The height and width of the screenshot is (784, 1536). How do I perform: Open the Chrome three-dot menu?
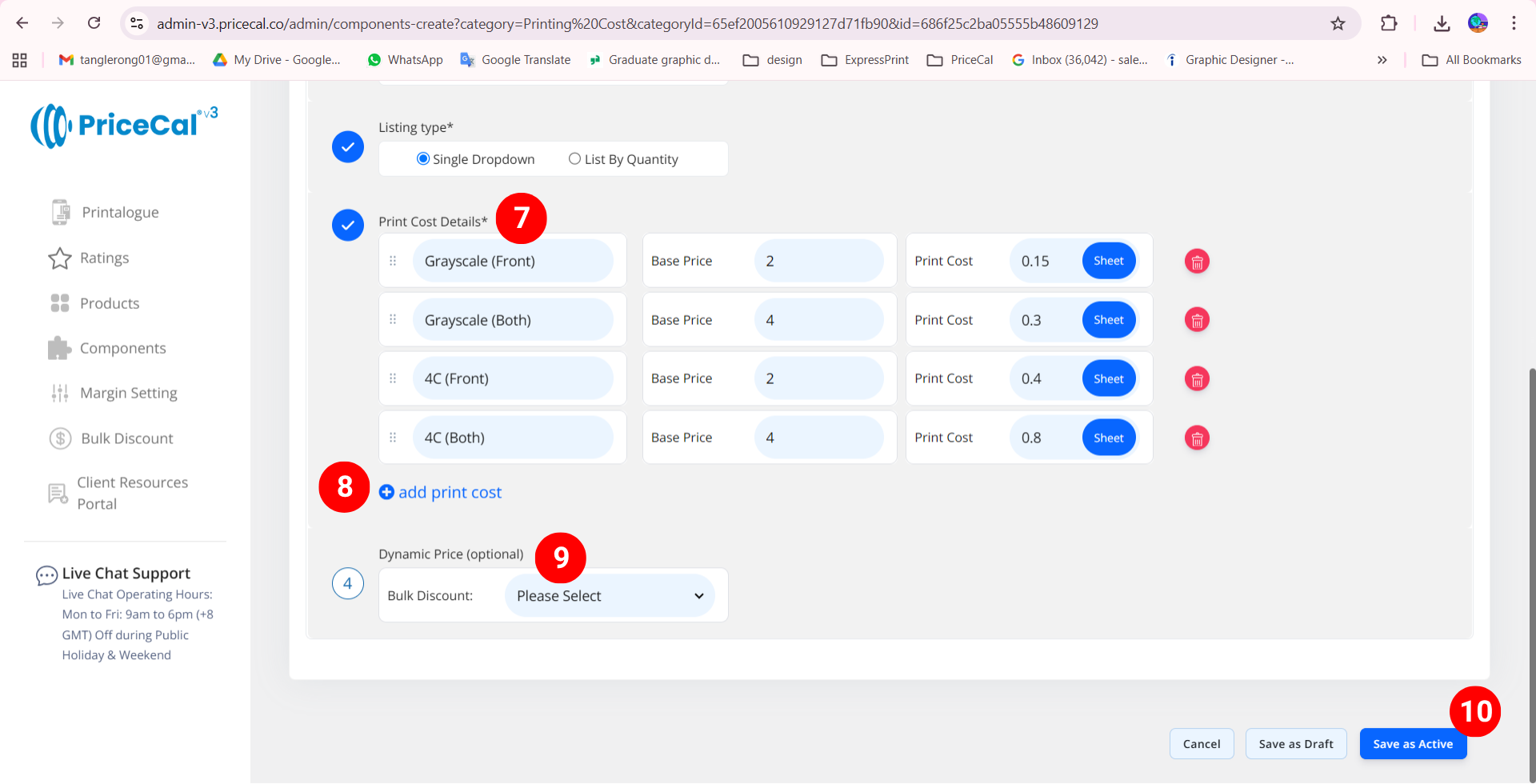1514,23
